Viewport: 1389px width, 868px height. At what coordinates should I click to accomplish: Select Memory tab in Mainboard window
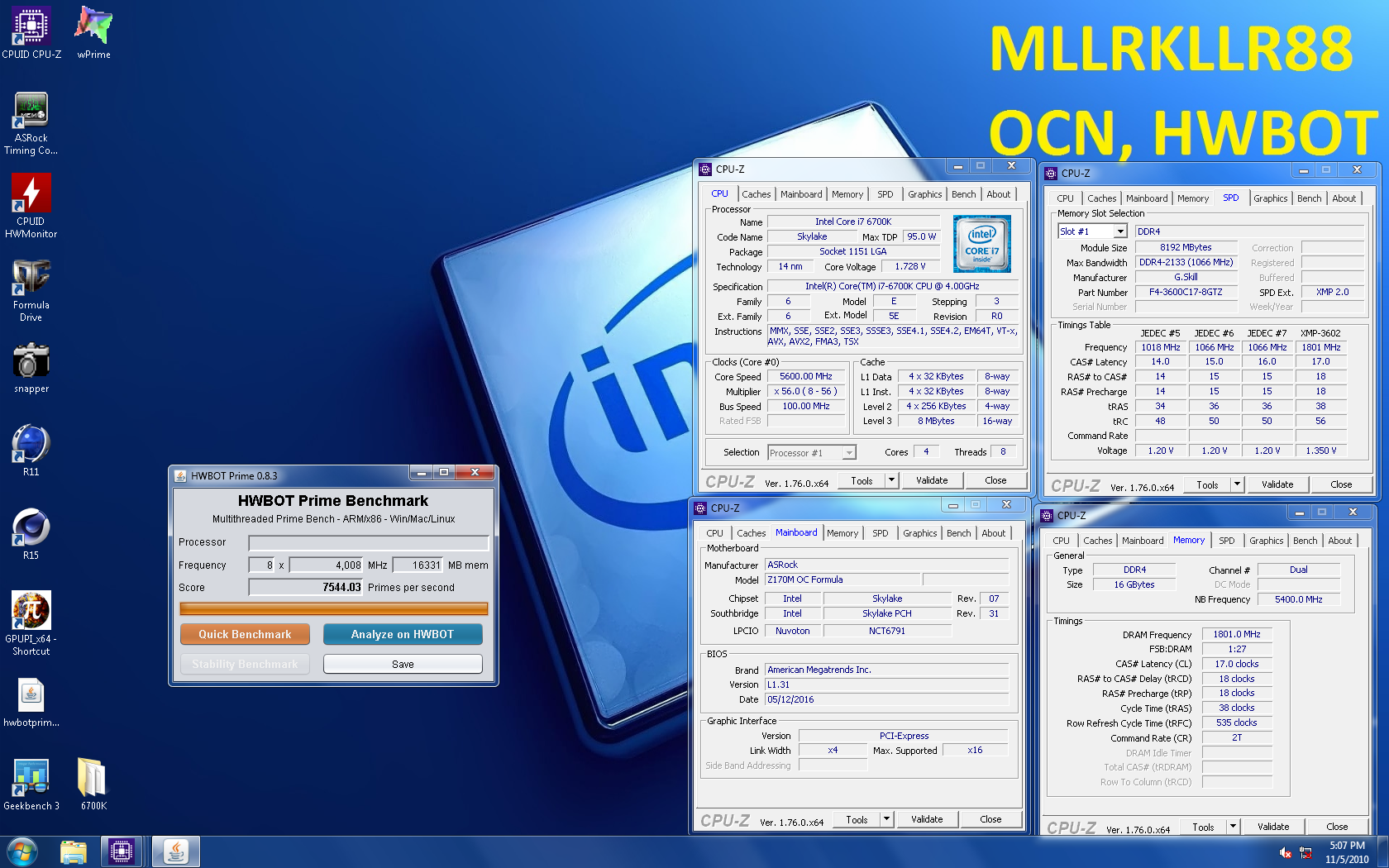pyautogui.click(x=842, y=533)
